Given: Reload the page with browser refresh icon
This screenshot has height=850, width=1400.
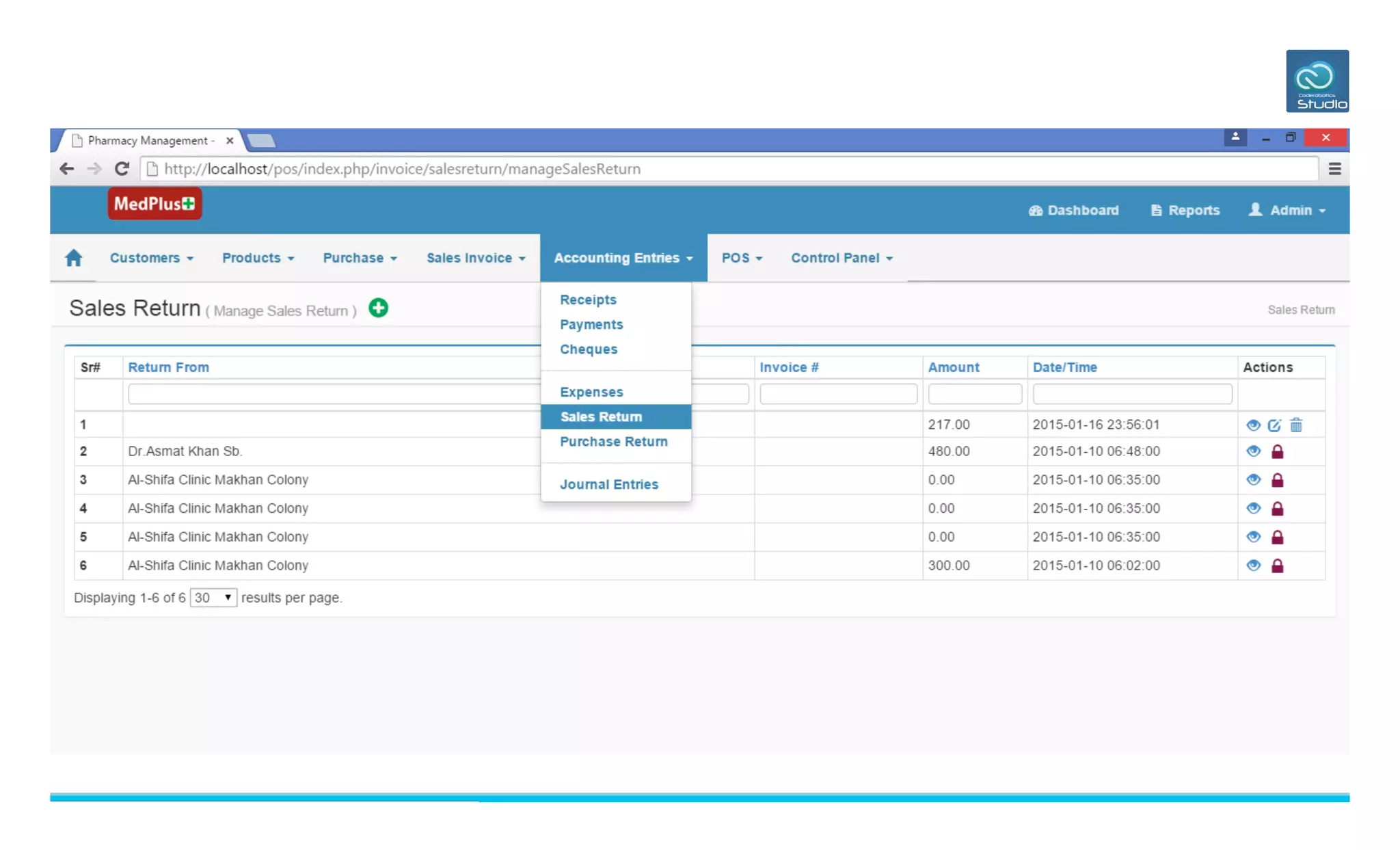Looking at the screenshot, I should click(122, 169).
